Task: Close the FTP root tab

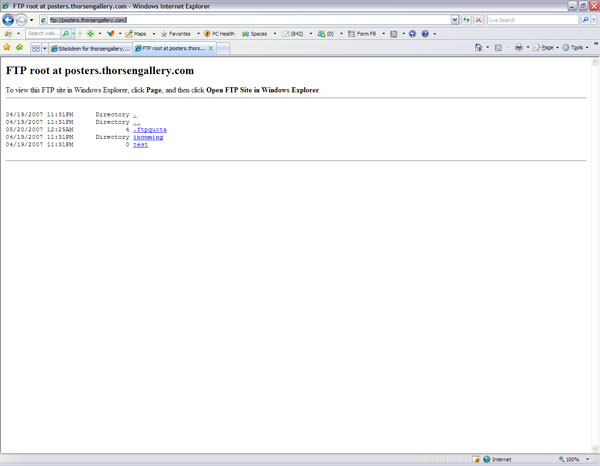Action: click(210, 48)
